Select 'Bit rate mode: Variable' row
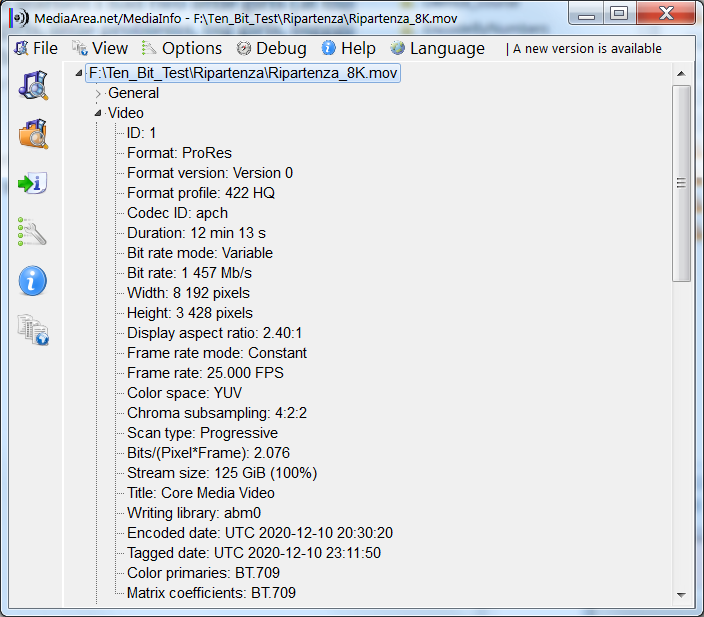Screen dimensions: 704x617 pyautogui.click(x=200, y=253)
